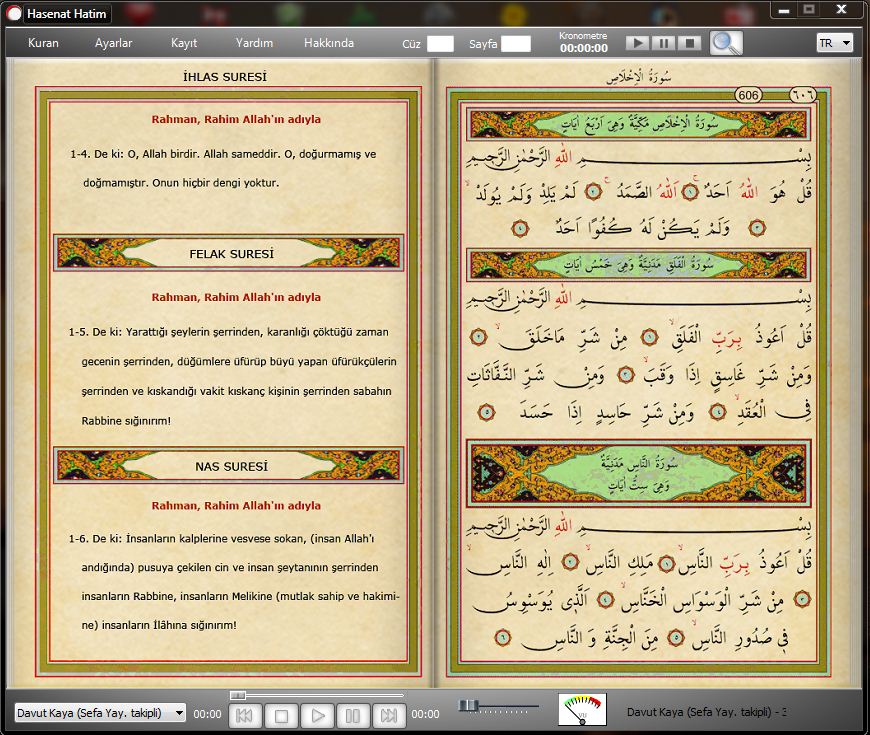Stop the audio recitation

[281, 716]
